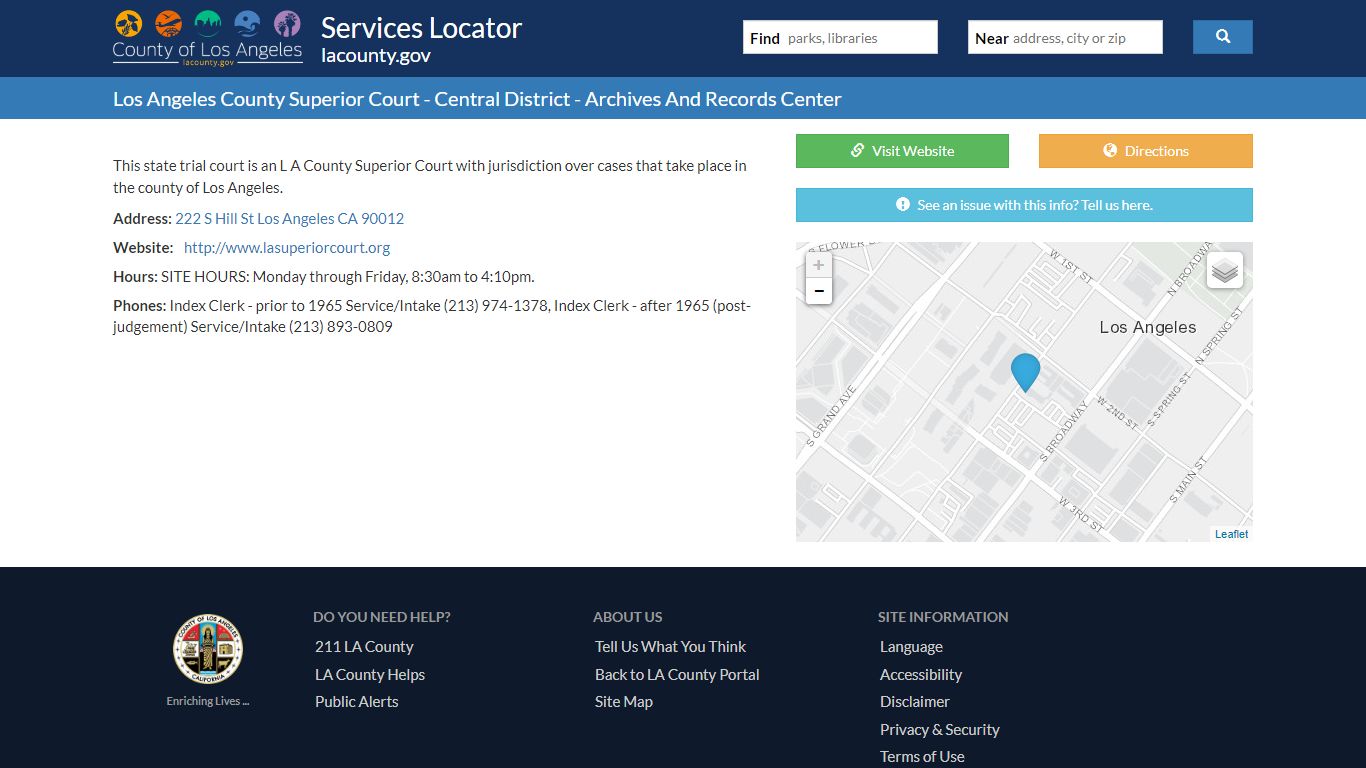Click the Enriching Lives tagline
Viewport: 1366px width, 768px height.
[207, 701]
